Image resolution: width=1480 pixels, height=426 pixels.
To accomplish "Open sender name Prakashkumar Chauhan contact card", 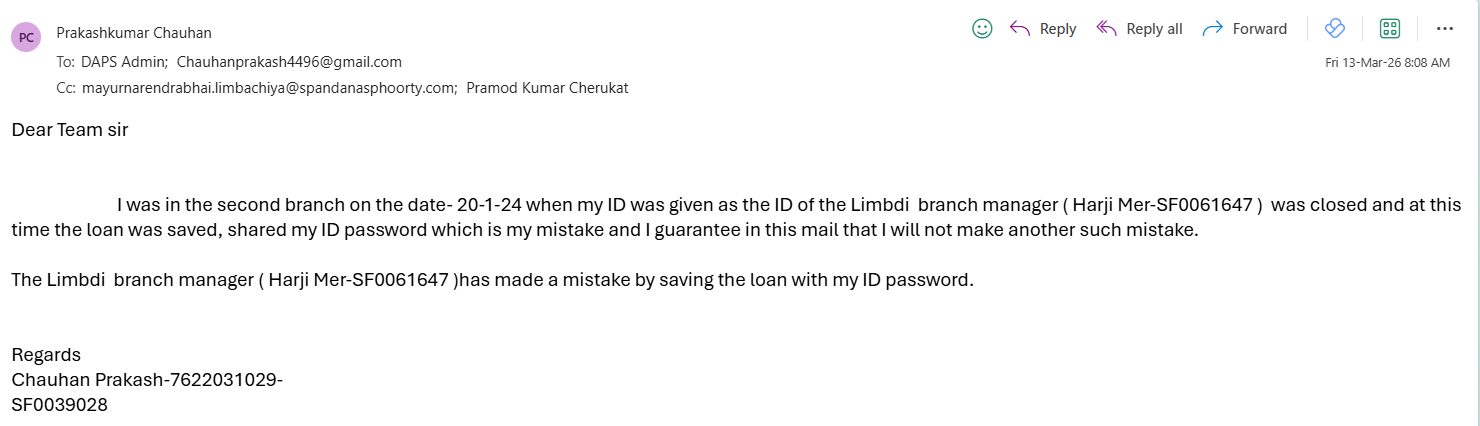I will pos(134,32).
